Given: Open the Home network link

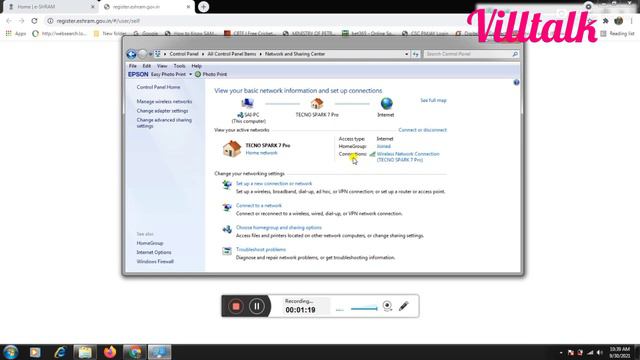Looking at the screenshot, I should [261, 153].
